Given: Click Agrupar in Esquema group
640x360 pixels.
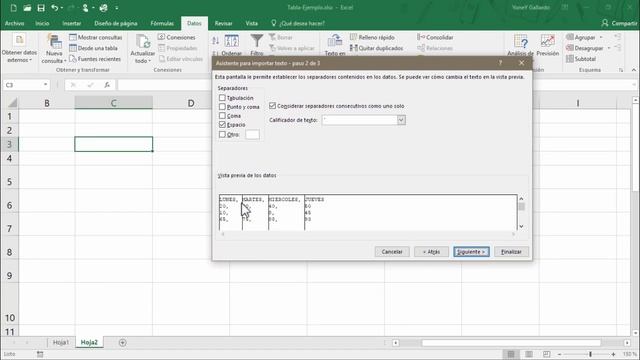Looking at the screenshot, I should [x=581, y=37].
